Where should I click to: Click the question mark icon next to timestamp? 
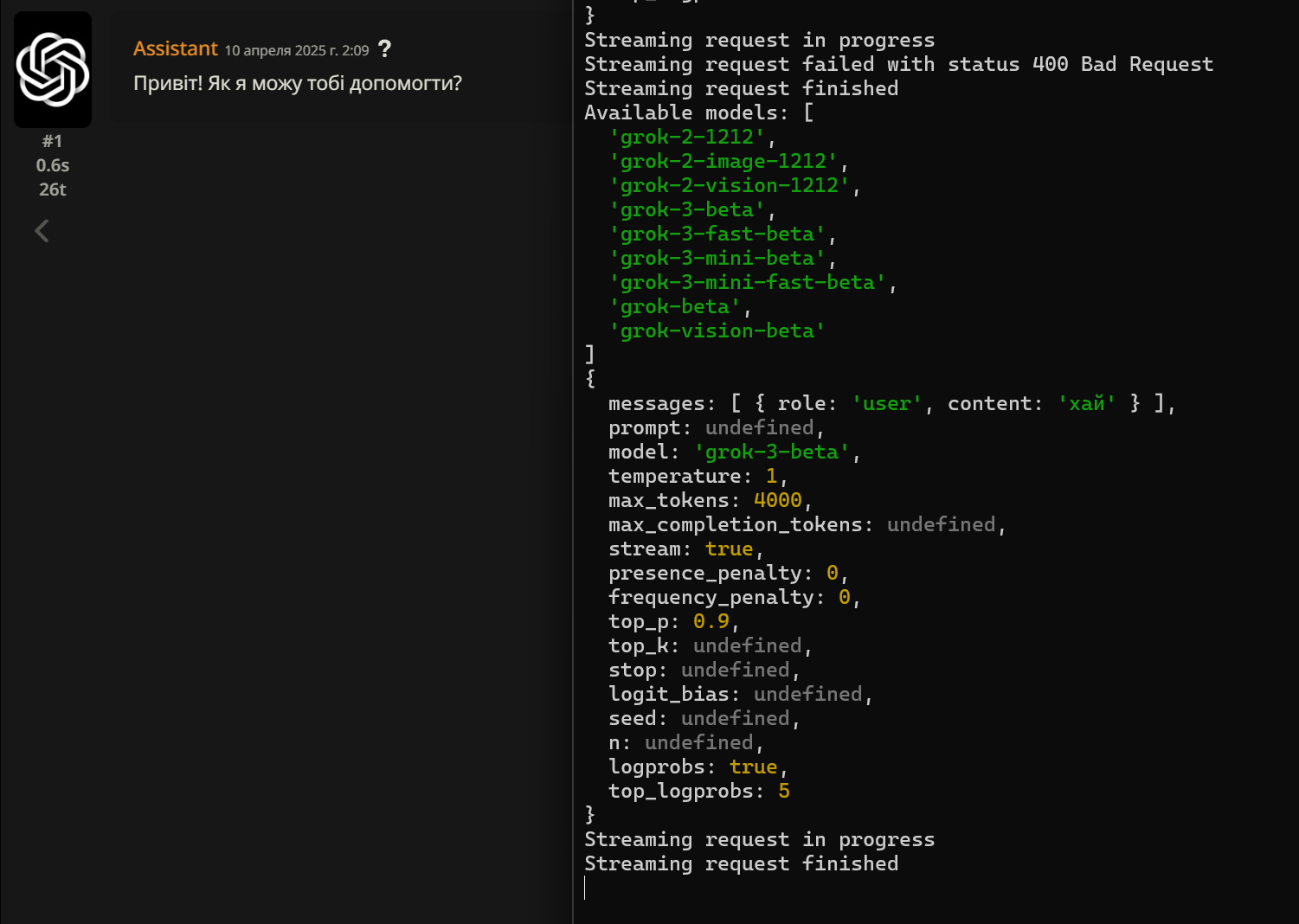click(385, 49)
